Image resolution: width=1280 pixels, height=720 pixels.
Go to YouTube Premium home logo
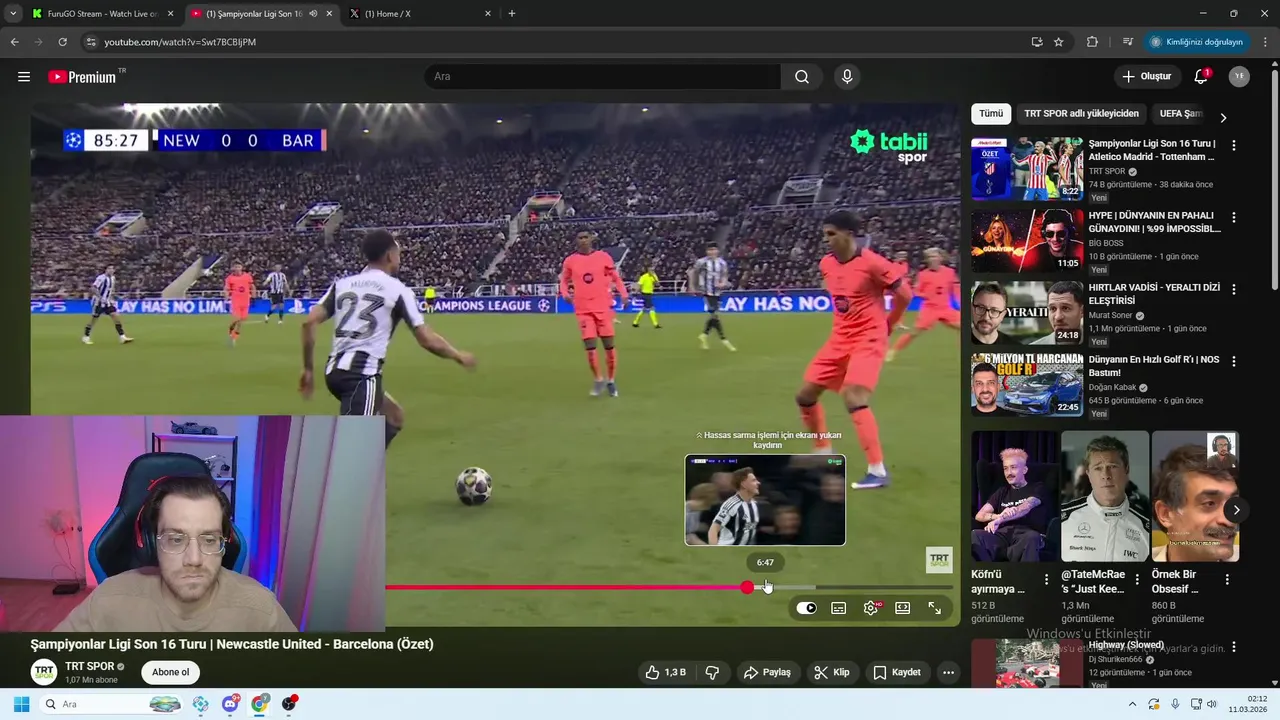pyautogui.click(x=82, y=77)
